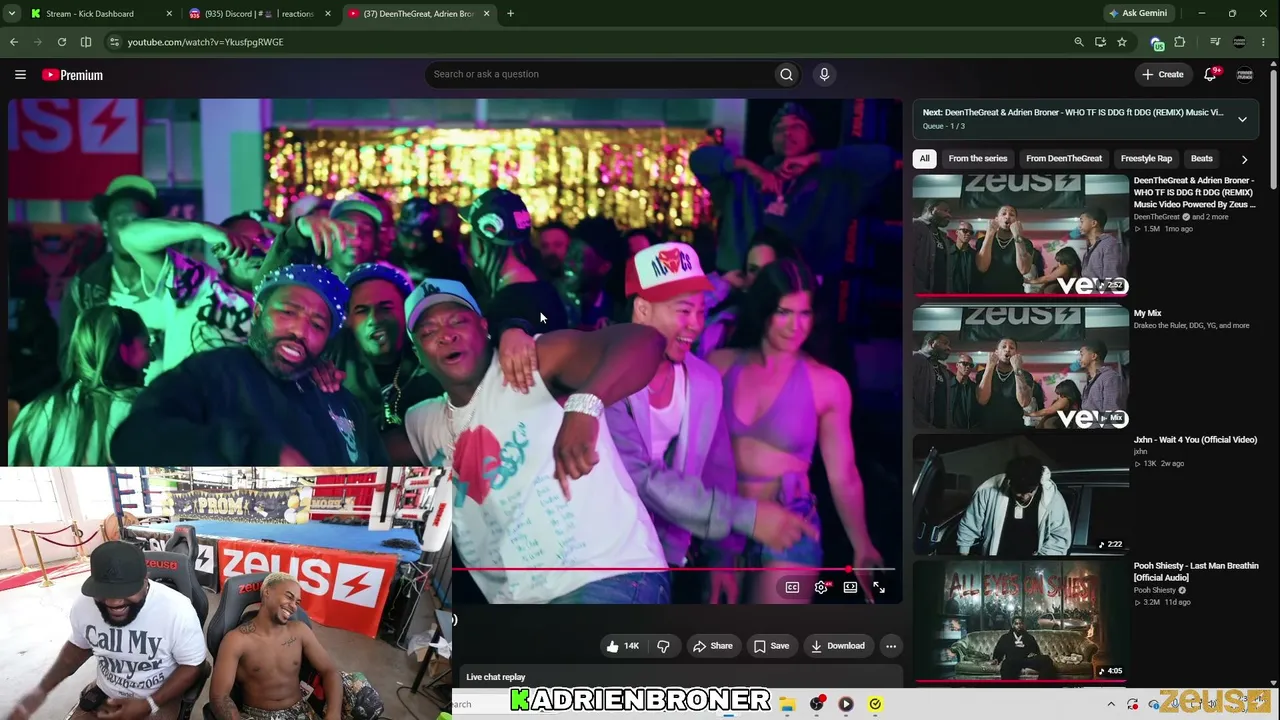Toggle Chrome split view icon

click(86, 42)
